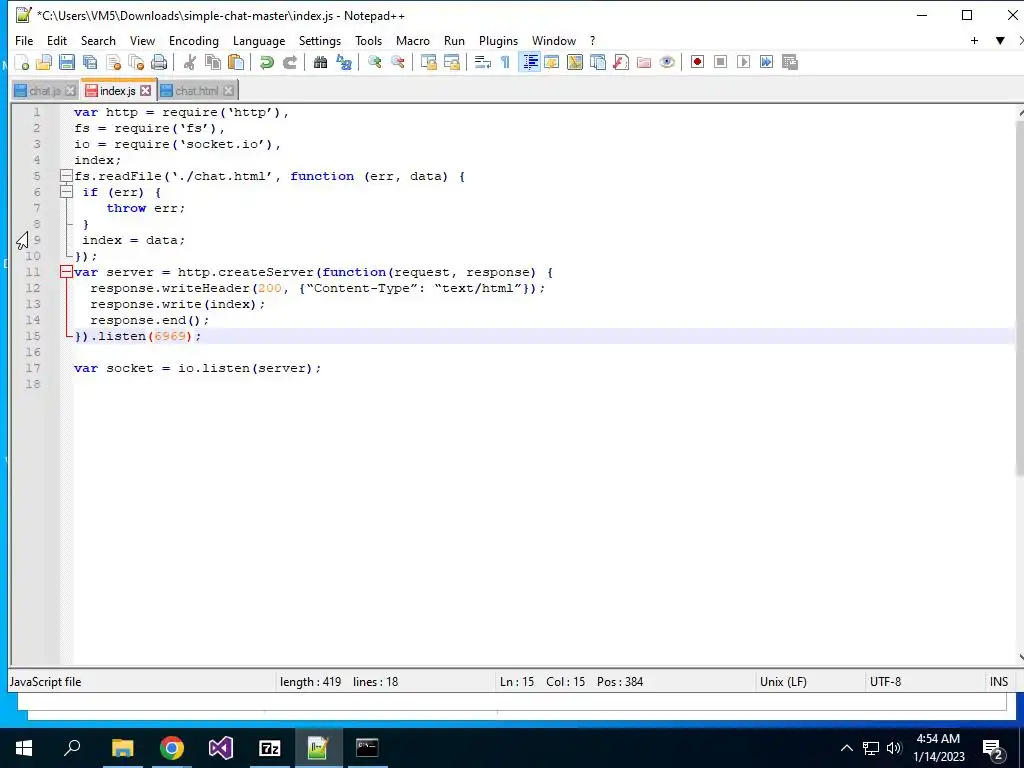Close the chat.html tab with its X

pyautogui.click(x=228, y=91)
